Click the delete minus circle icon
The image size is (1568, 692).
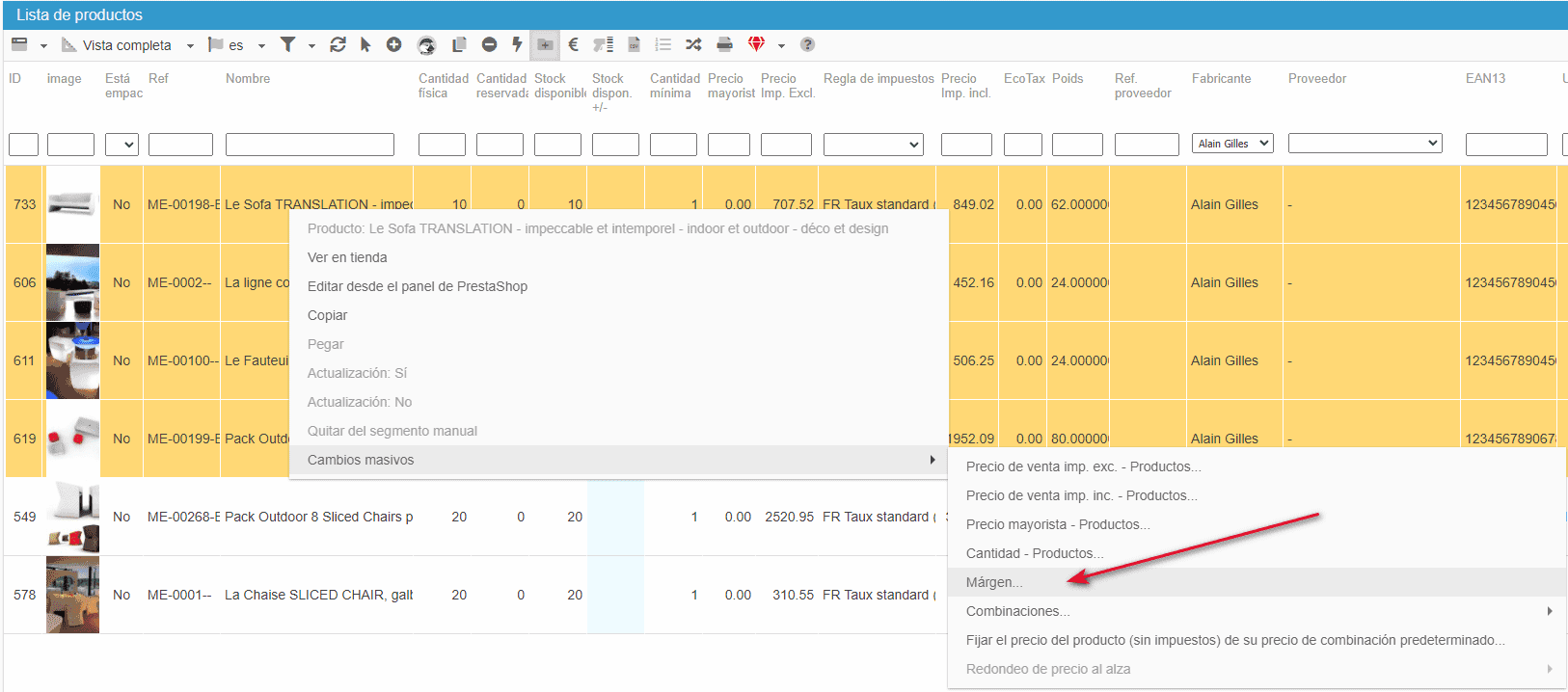[489, 44]
